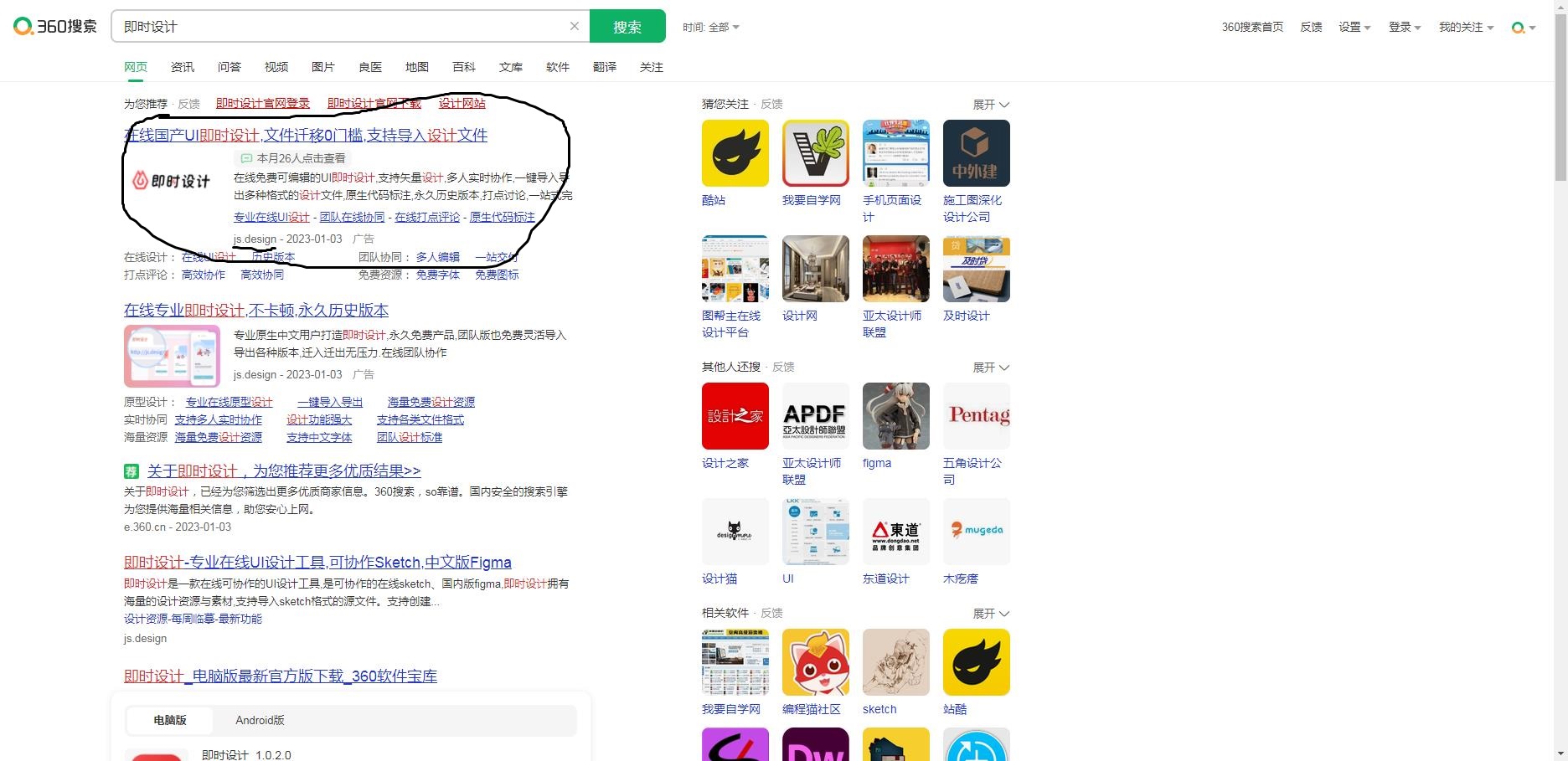Screen dimensions: 1568x761
Task: Clear the search box with the X icon
Action: coord(575,26)
